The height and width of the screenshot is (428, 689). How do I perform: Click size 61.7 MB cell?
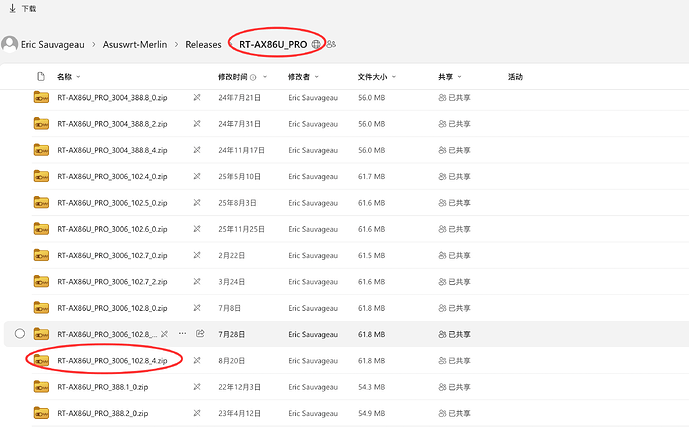[371, 177]
